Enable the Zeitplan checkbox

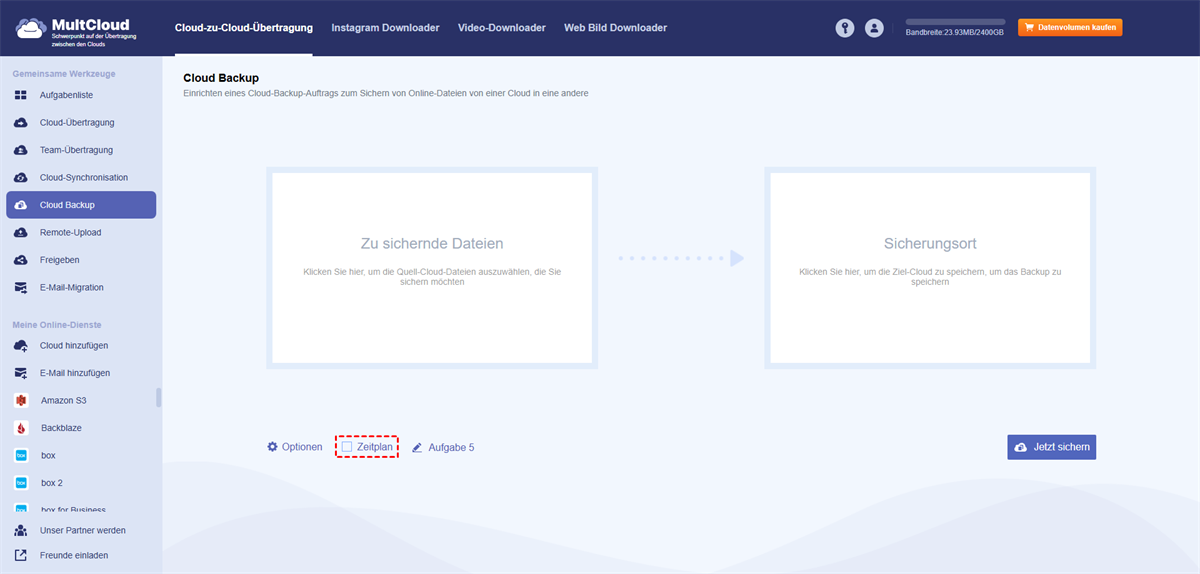pyautogui.click(x=347, y=447)
